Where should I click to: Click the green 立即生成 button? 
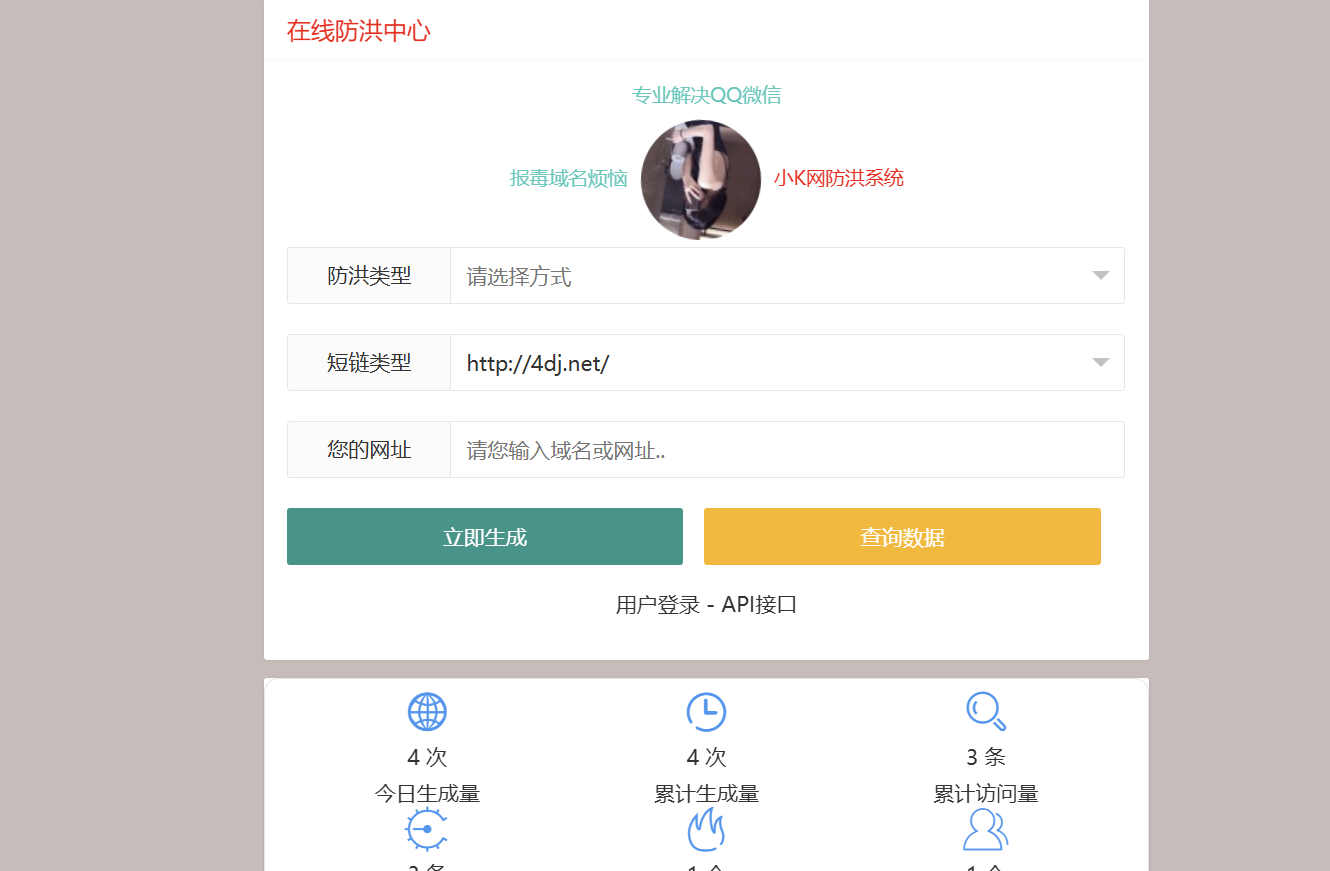coord(484,536)
